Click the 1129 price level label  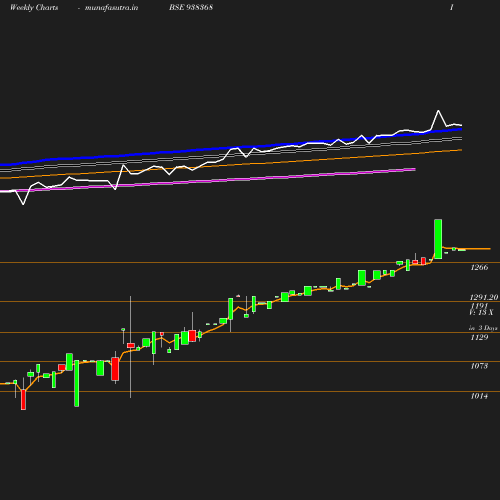click(479, 337)
